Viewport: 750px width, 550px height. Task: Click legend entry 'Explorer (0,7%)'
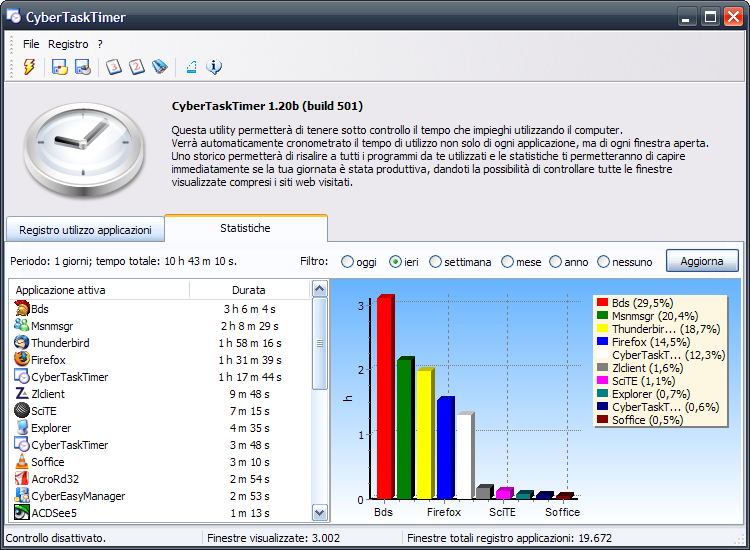click(x=651, y=394)
